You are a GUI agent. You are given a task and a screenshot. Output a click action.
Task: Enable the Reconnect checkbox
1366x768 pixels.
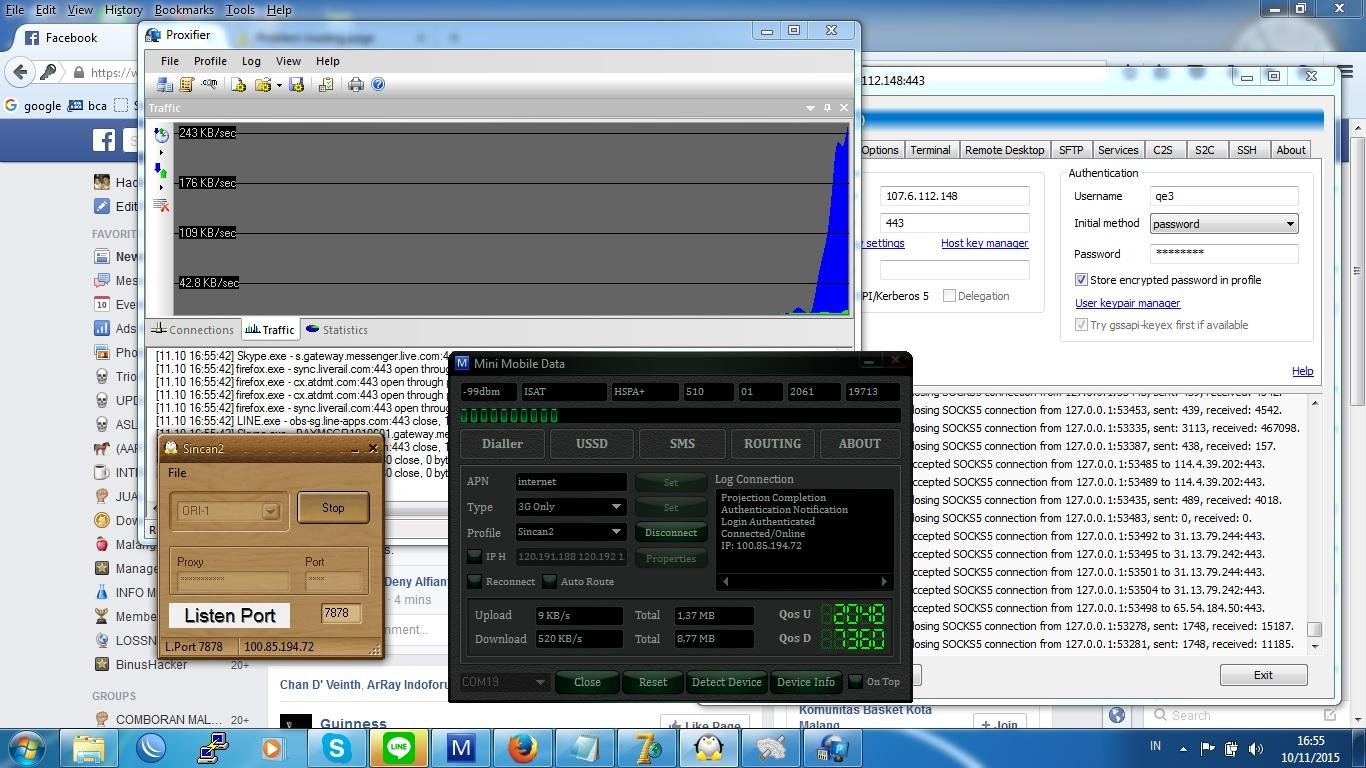[475, 581]
